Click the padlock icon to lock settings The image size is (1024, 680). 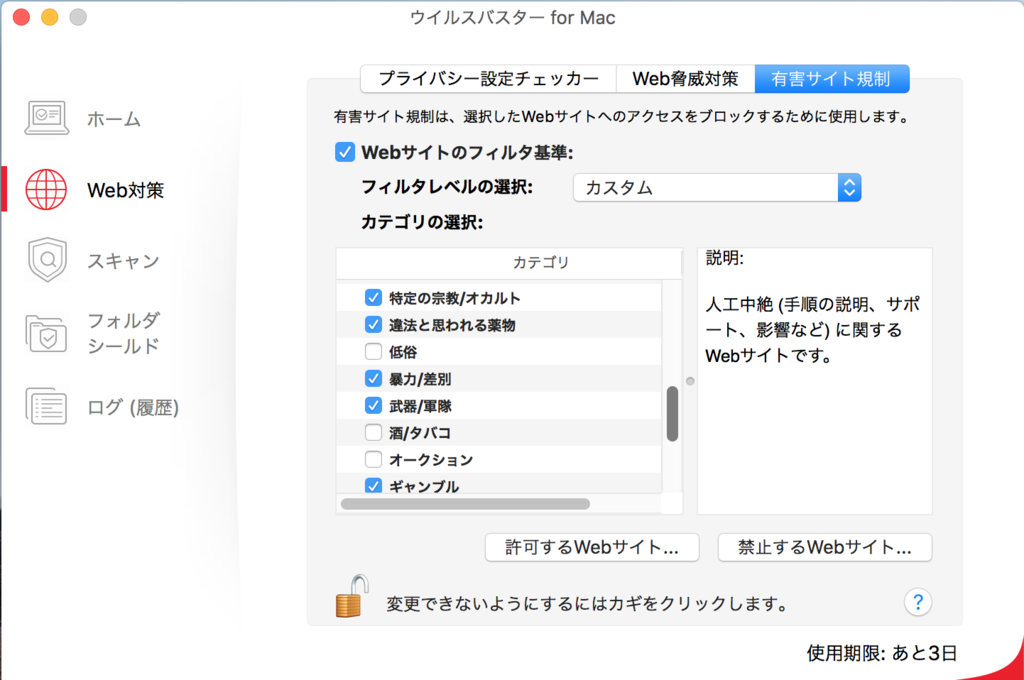pos(352,596)
